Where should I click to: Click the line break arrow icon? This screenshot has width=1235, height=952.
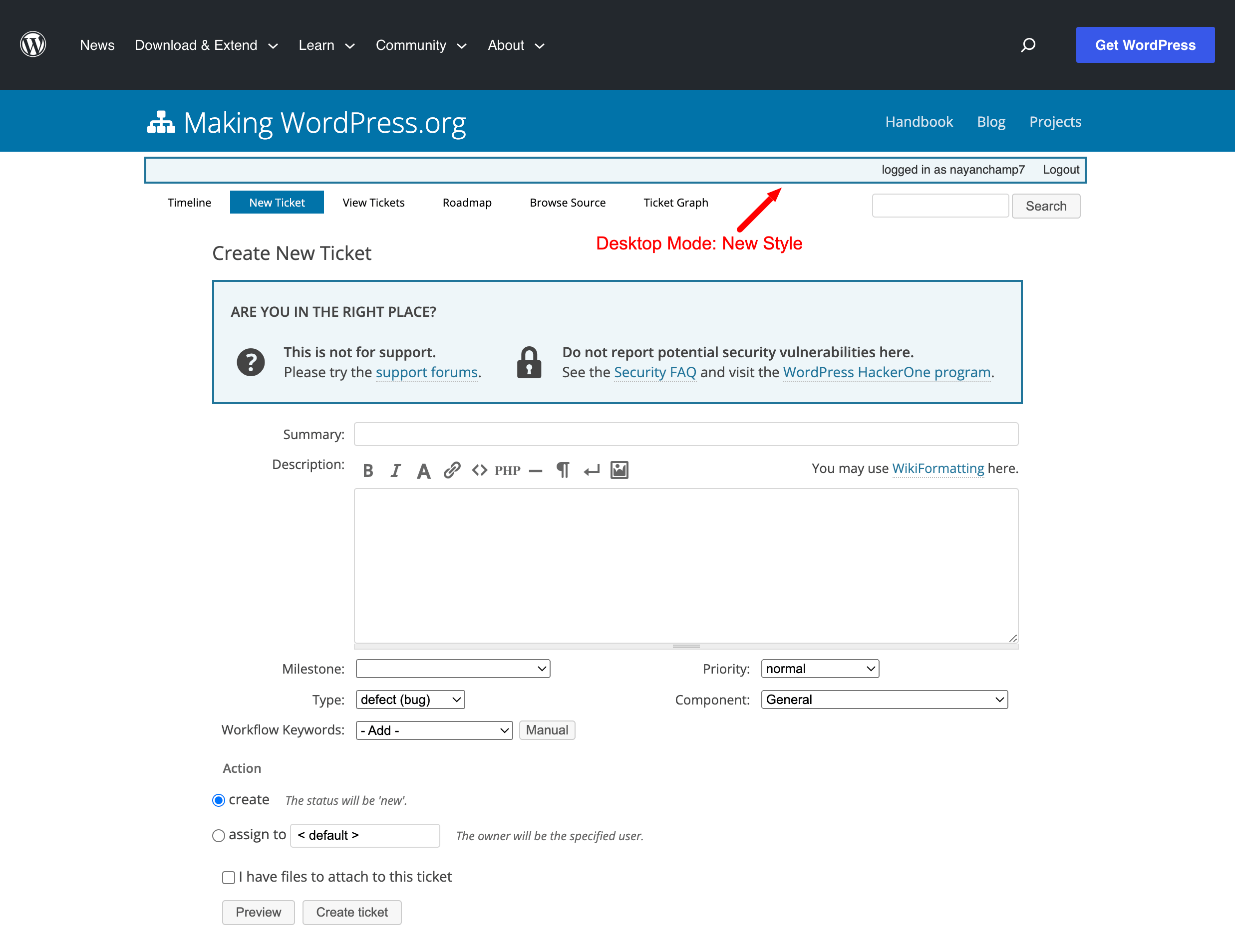pos(592,471)
